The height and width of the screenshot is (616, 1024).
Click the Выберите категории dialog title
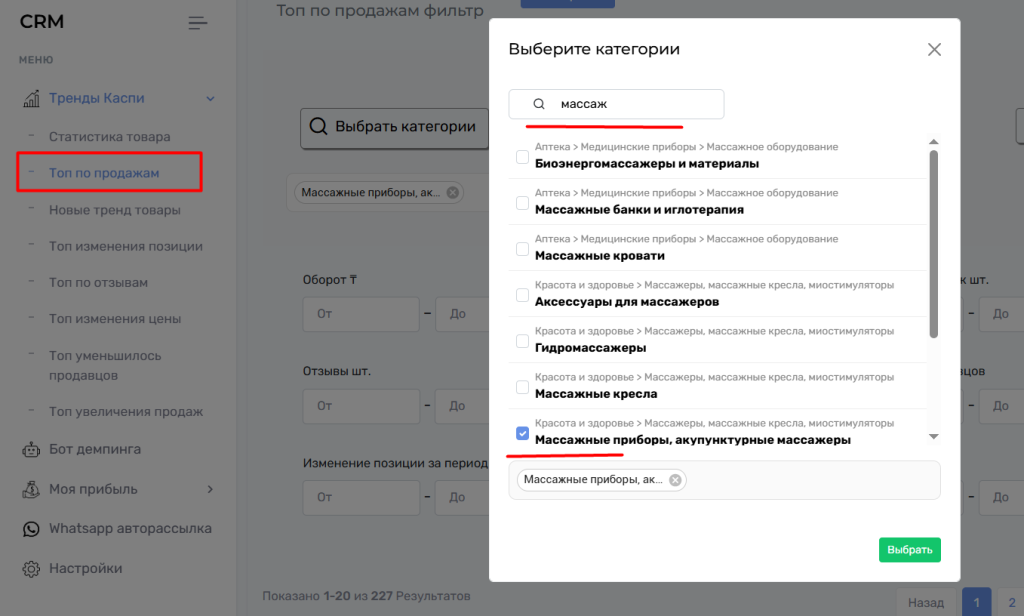(594, 50)
